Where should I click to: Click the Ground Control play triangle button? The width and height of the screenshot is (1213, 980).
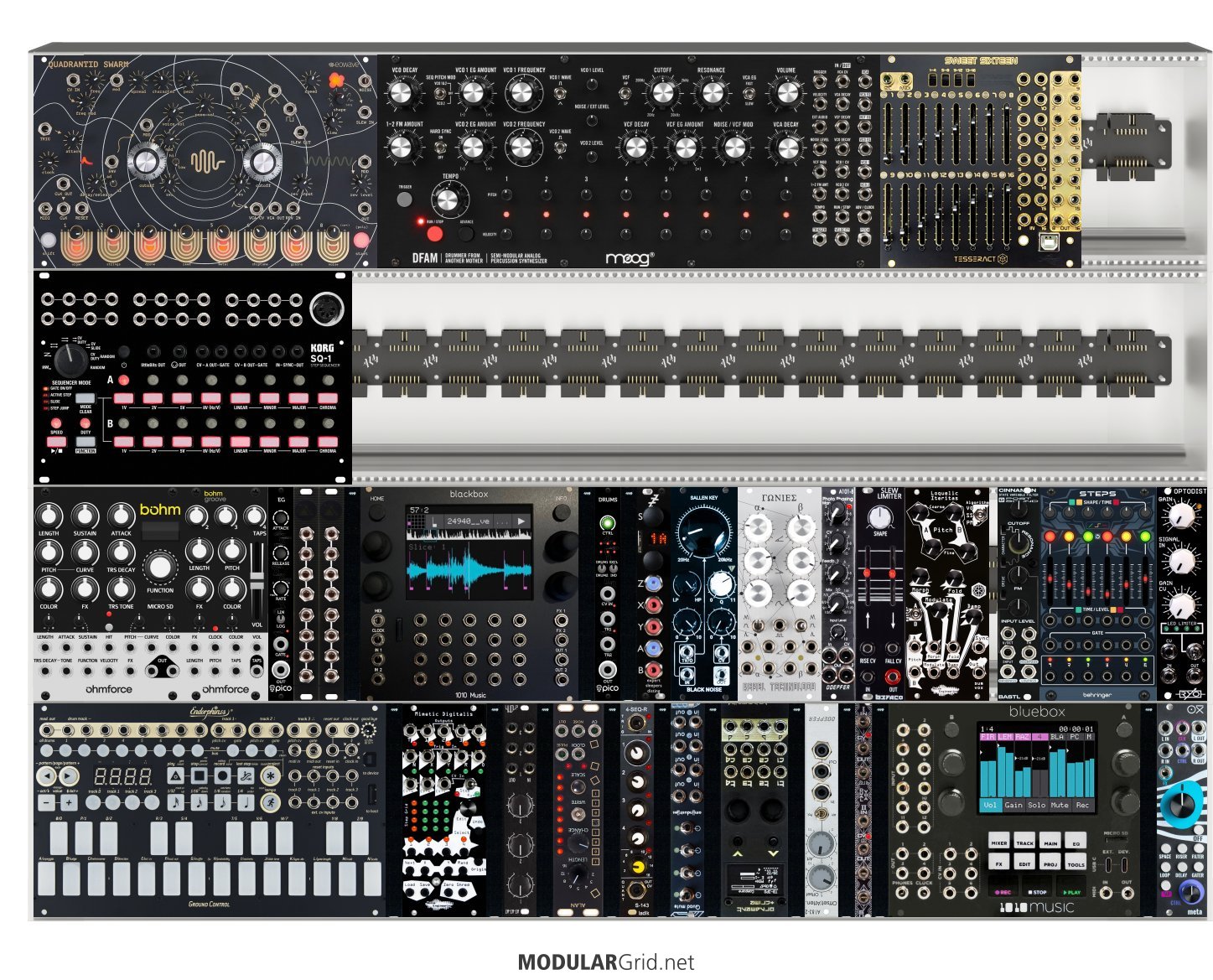click(x=177, y=776)
